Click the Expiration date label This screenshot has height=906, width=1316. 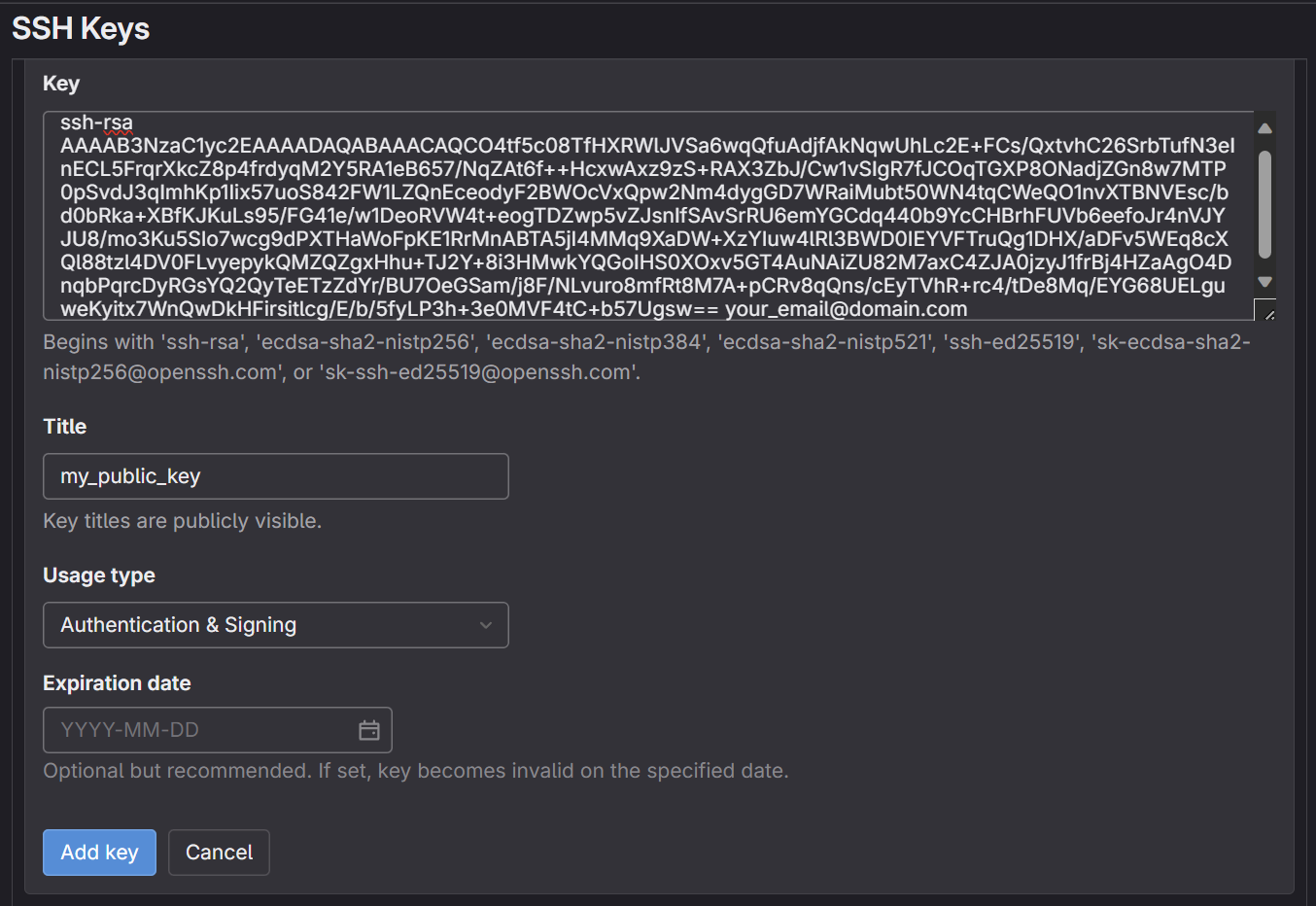point(117,683)
